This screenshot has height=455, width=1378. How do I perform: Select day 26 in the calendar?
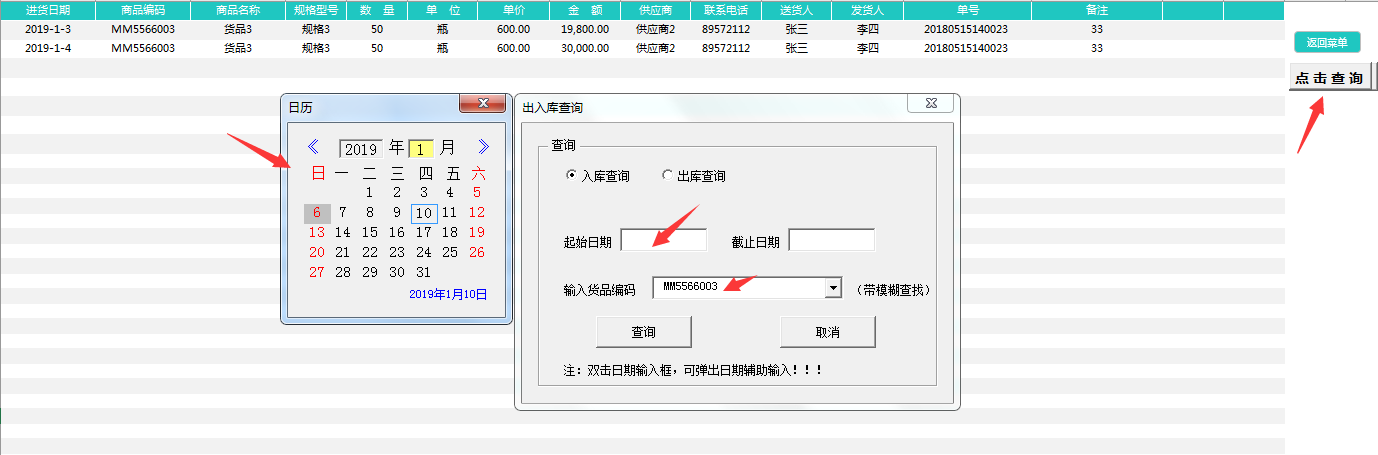[477, 252]
